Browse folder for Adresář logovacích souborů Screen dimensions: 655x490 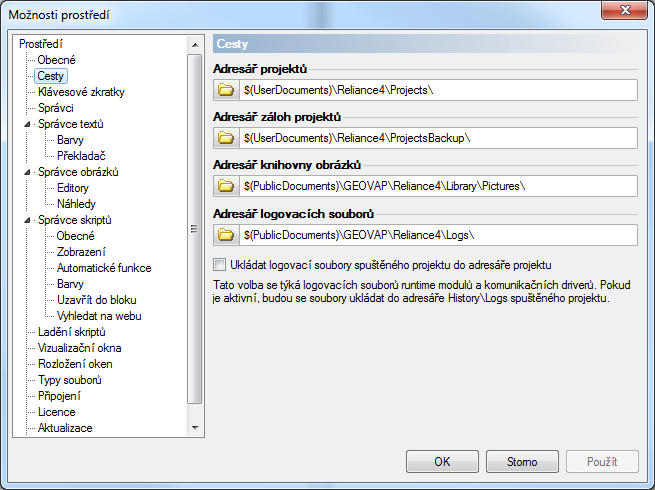click(x=226, y=235)
